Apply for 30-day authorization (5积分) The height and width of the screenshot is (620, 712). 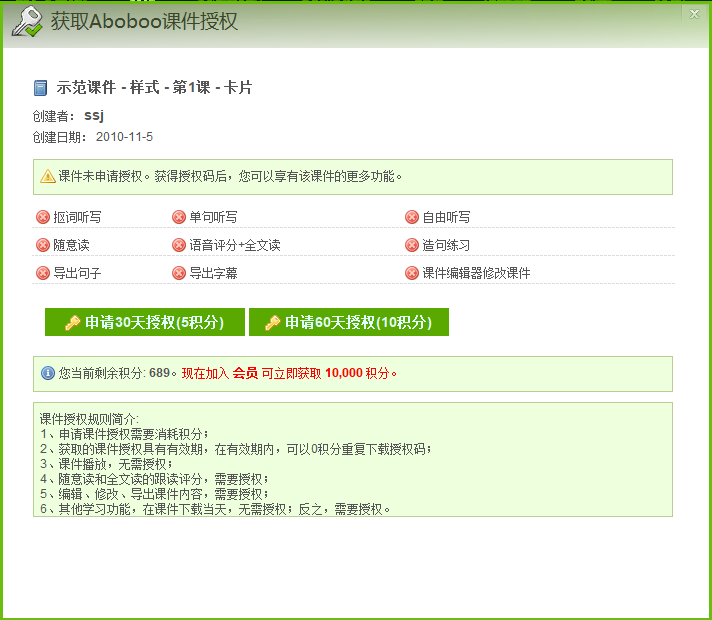[x=145, y=322]
